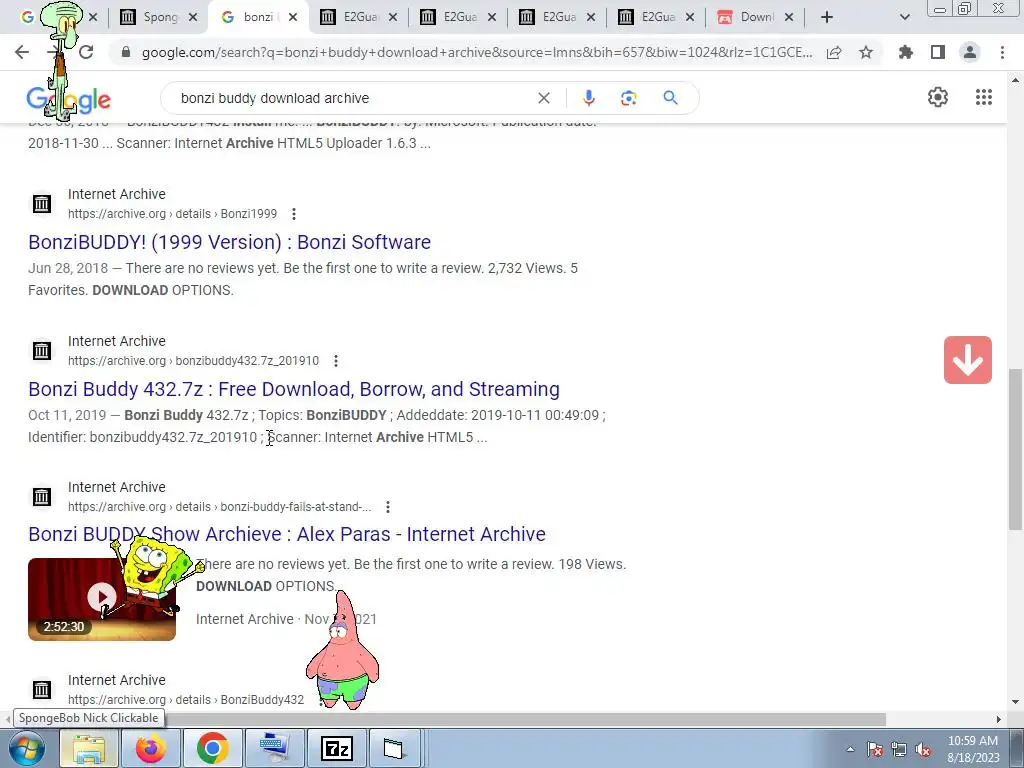Viewport: 1024px width, 768px height.
Task: Open the Google apps grid
Action: (x=984, y=97)
